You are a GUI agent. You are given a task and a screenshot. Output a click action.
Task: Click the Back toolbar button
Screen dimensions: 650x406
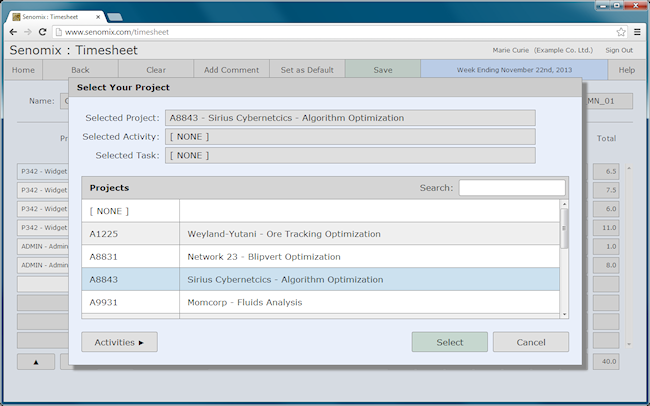(x=80, y=69)
